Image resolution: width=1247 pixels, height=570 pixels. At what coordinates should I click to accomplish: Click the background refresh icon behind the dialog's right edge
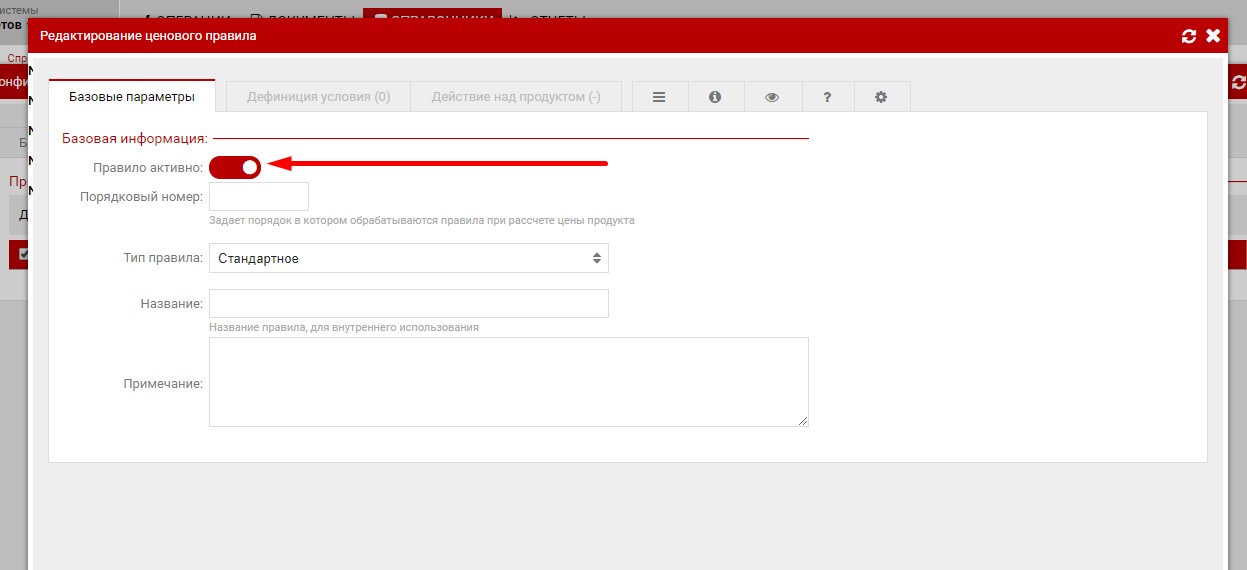pos(1238,83)
